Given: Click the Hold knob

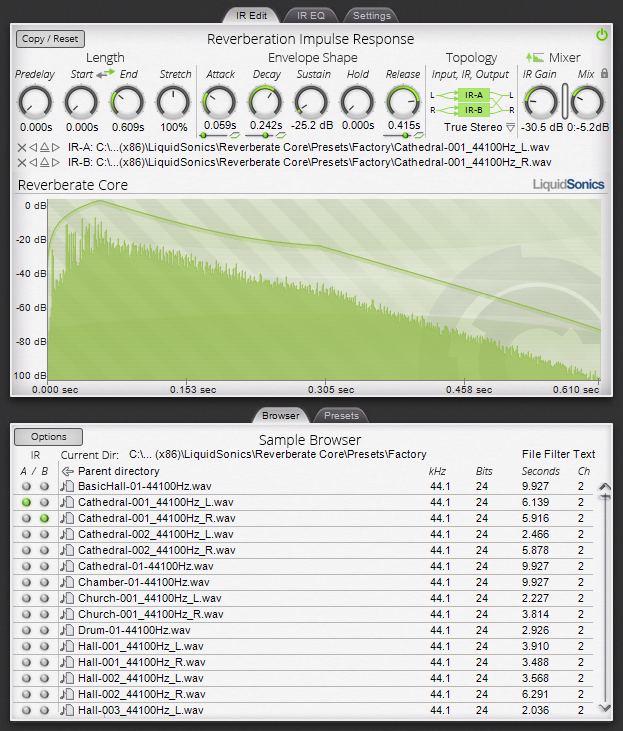Looking at the screenshot, I should point(358,102).
